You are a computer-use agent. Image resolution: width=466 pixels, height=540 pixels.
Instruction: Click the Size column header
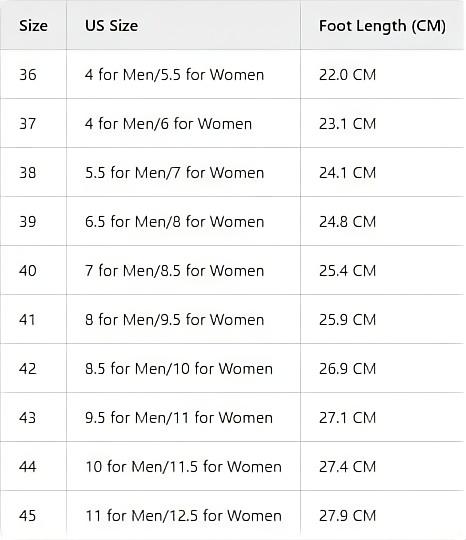tap(33, 25)
